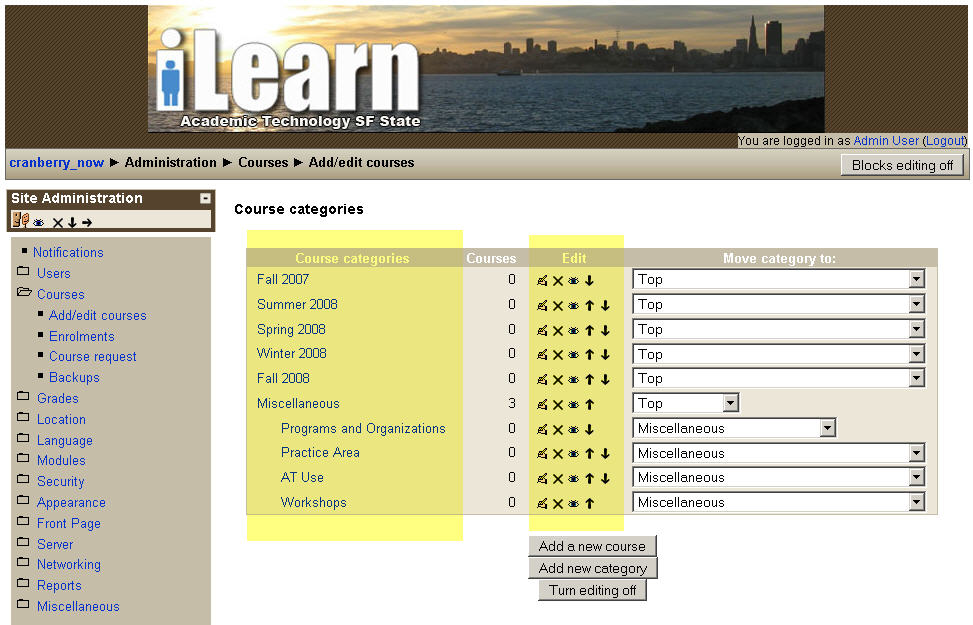This screenshot has height=625, width=973.
Task: Move Miscellaneous category up
Action: (x=590, y=405)
